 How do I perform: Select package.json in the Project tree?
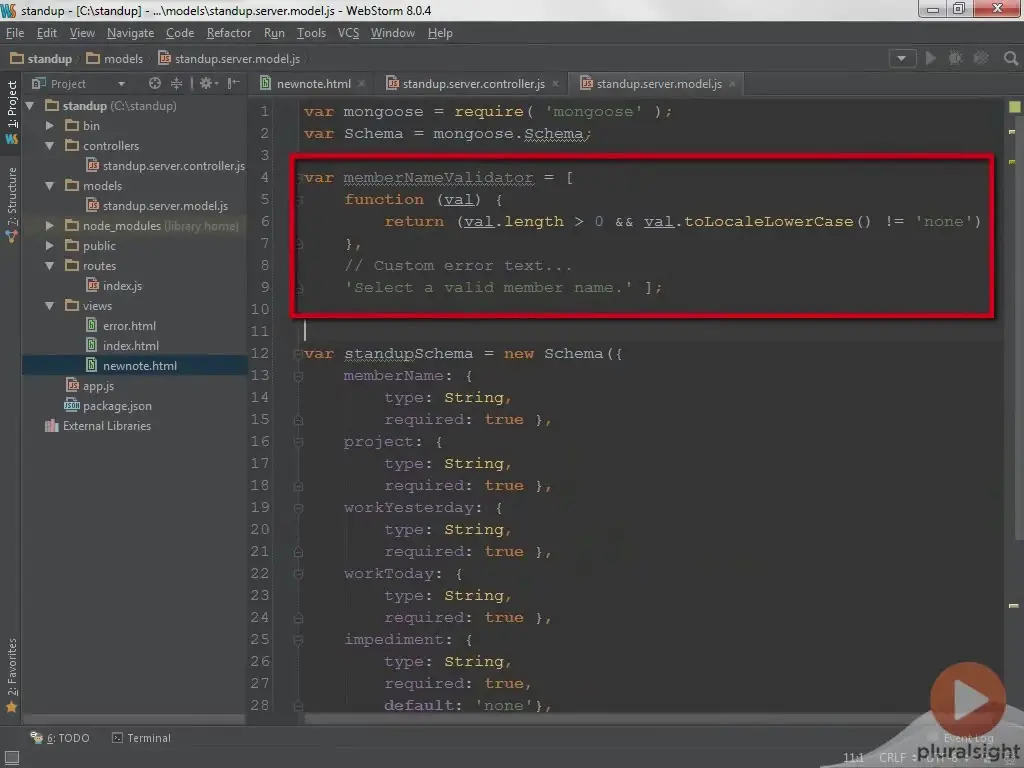108,406
